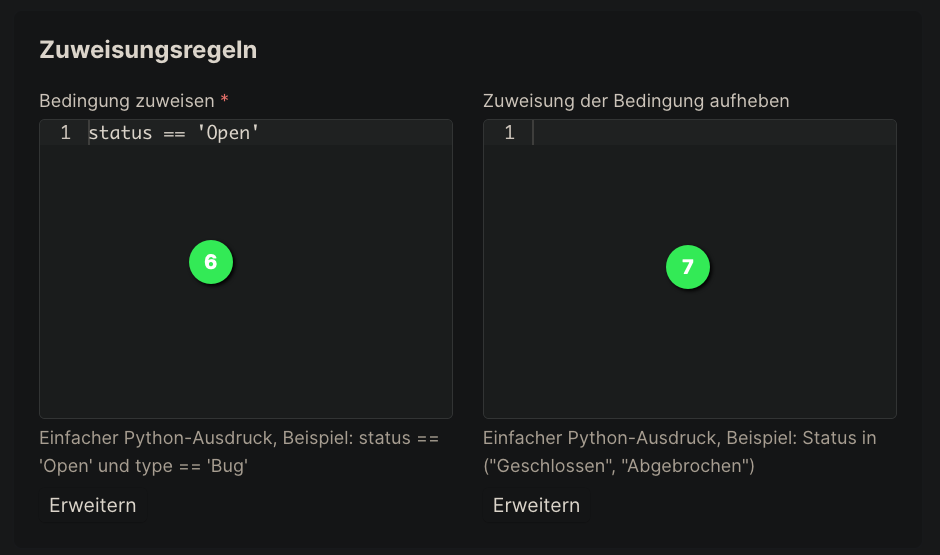The width and height of the screenshot is (940, 555).
Task: Expand the Zuweisung aufheben editor with Erweitern
Action: (x=536, y=505)
